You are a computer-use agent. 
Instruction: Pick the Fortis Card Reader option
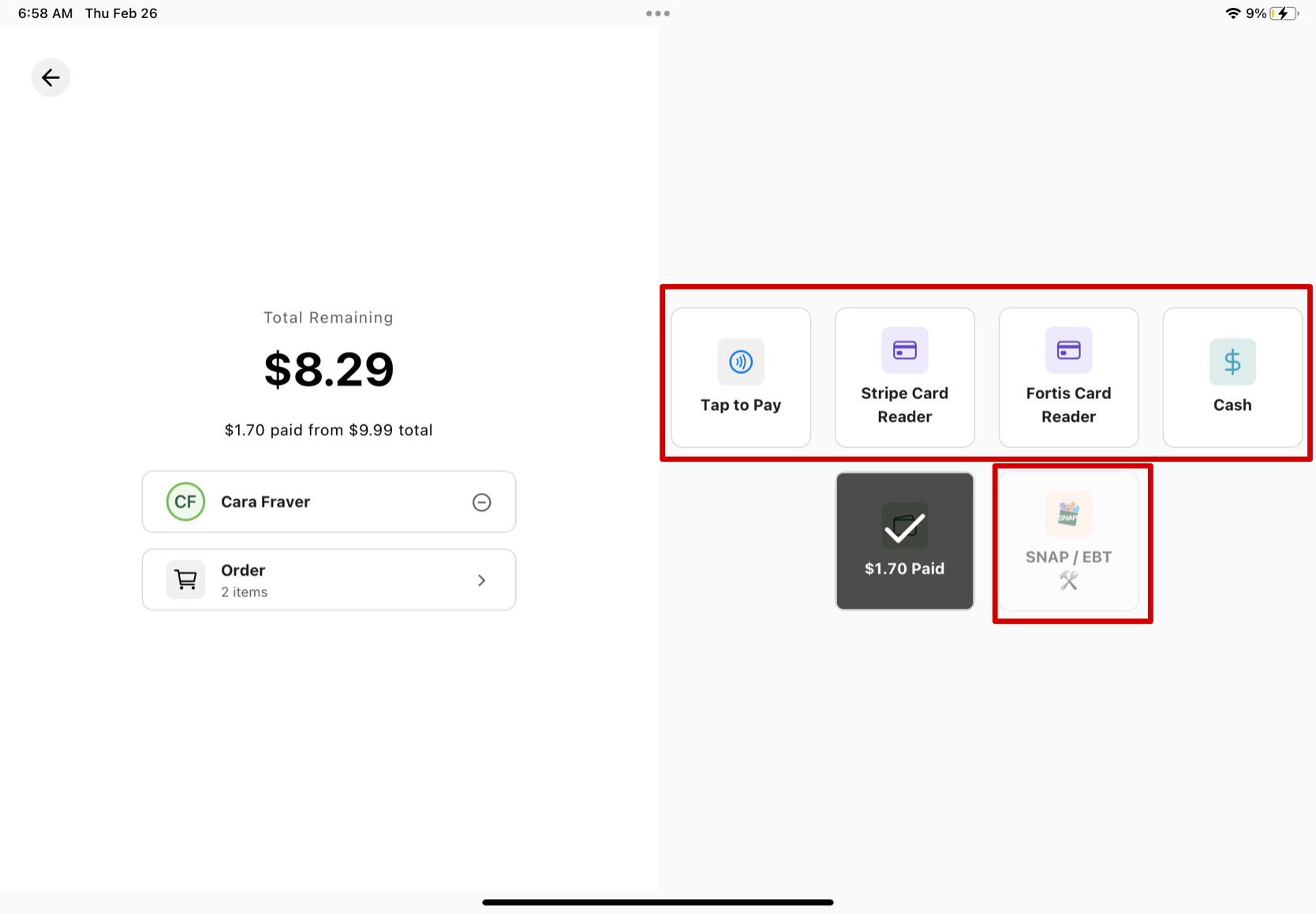1068,377
